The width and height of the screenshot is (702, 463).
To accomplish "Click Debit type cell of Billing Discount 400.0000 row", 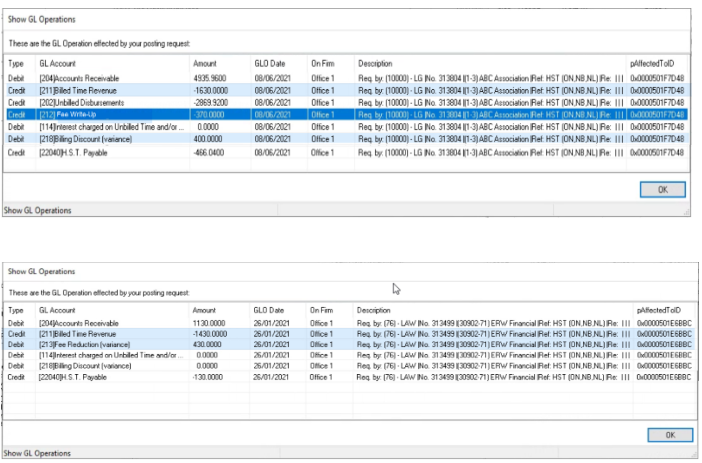I will point(16,139).
